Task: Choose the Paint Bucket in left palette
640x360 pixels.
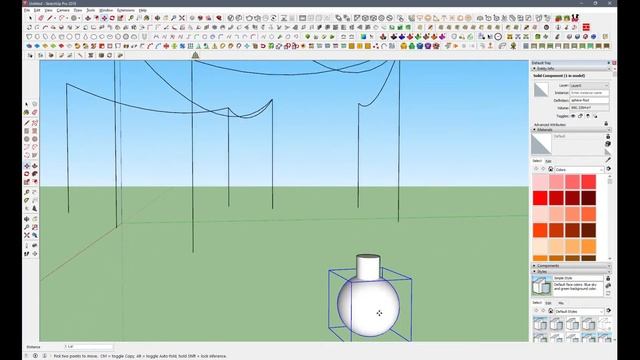Action: [27, 112]
